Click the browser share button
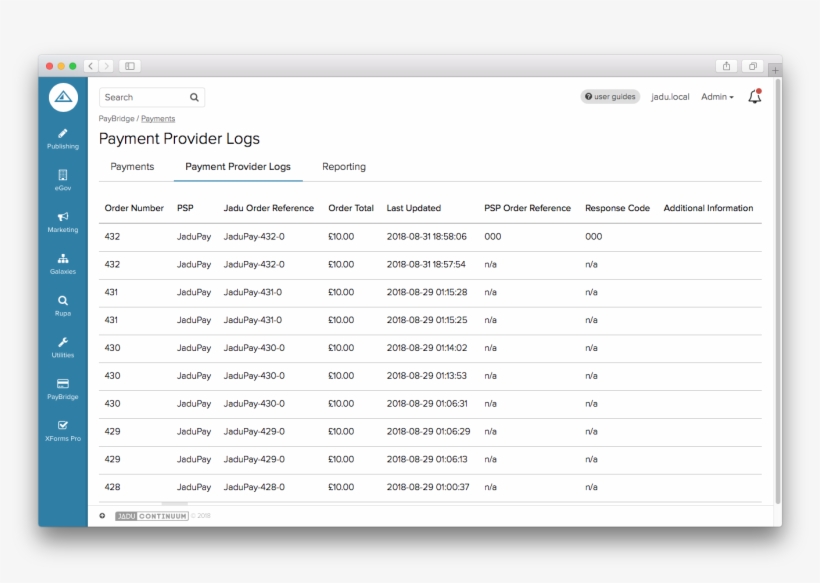The image size is (820, 583). pos(726,66)
